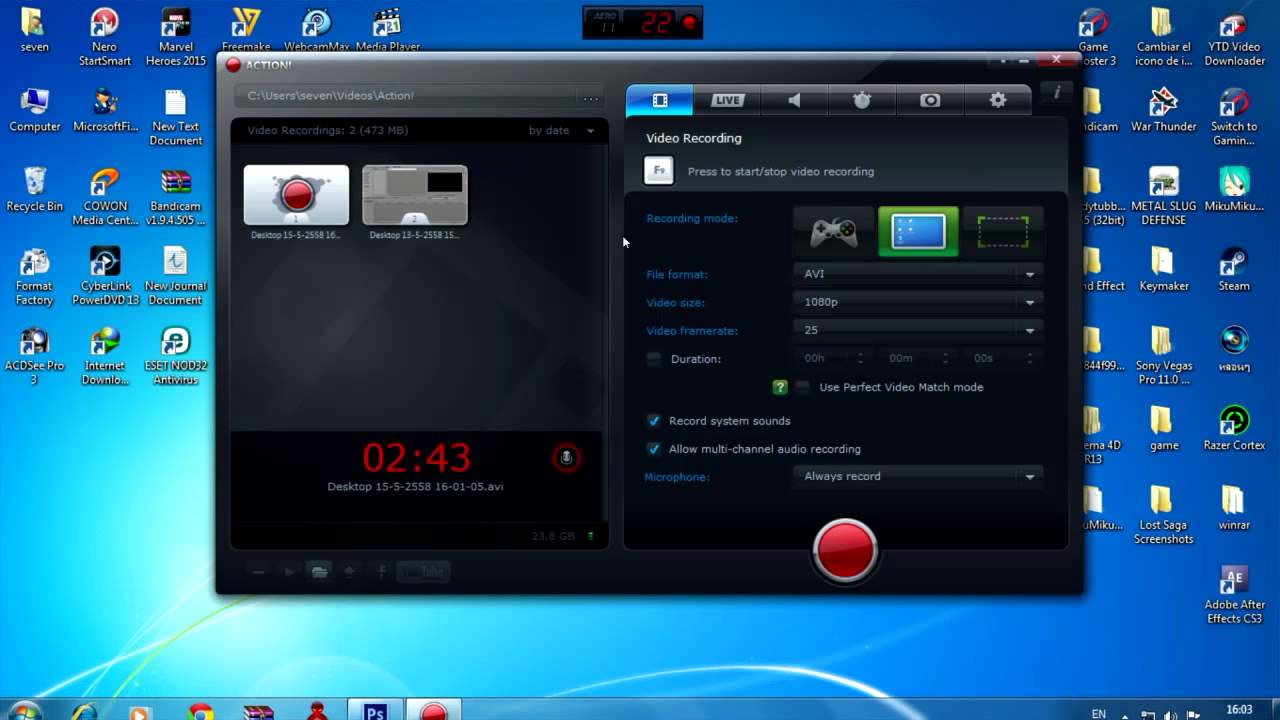Click the taskbar volume speaker icon
Image resolution: width=1280 pixels, height=720 pixels.
click(x=1168, y=714)
